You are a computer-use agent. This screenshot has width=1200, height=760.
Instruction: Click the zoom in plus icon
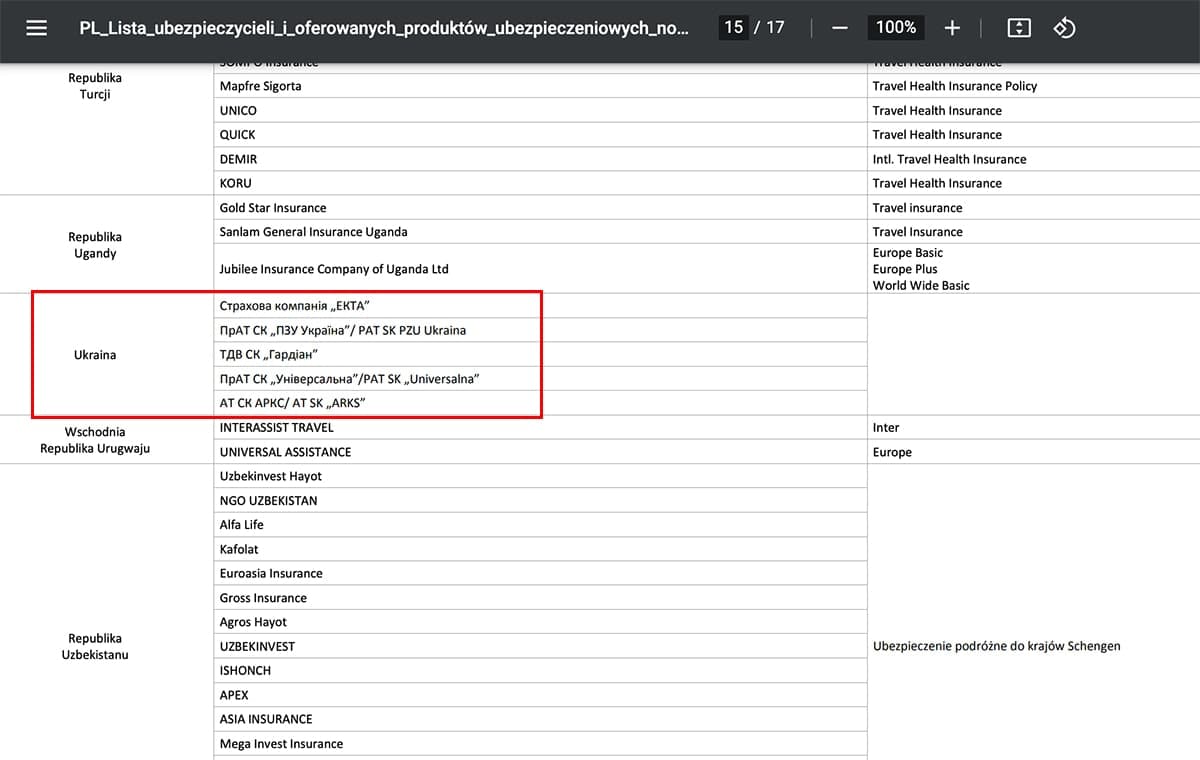(952, 28)
